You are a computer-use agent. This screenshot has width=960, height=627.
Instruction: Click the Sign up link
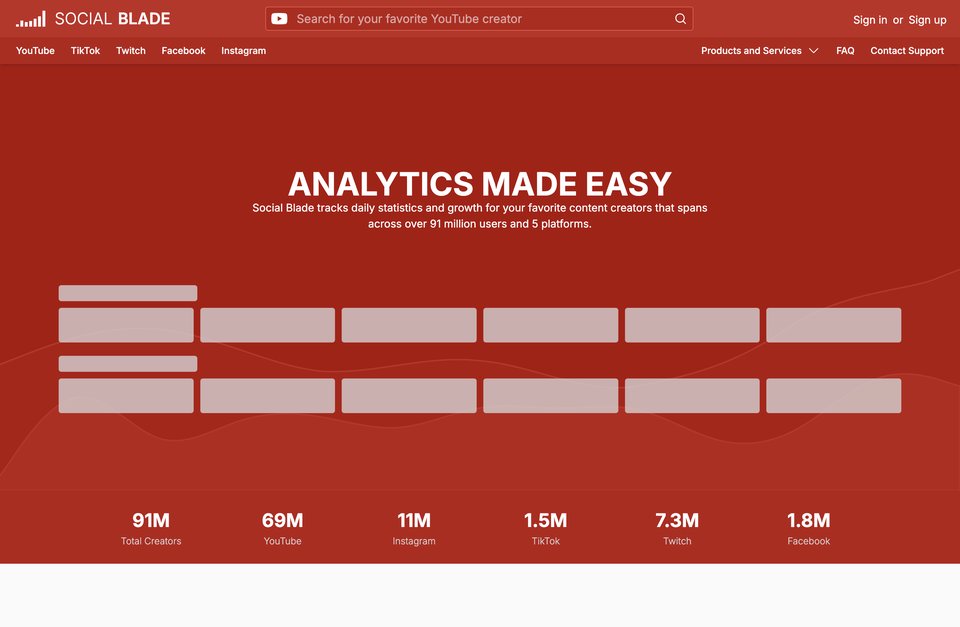click(927, 20)
